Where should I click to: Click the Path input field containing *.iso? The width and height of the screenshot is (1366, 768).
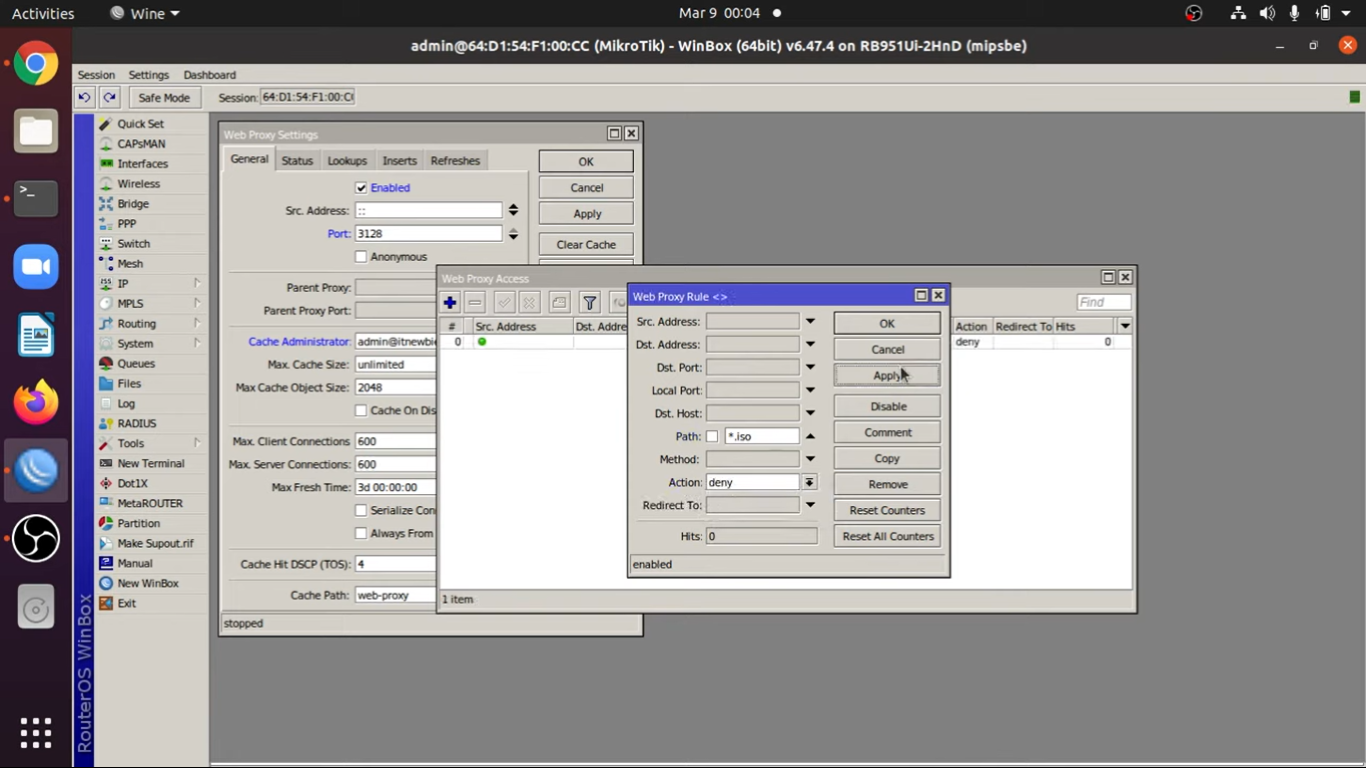click(762, 437)
